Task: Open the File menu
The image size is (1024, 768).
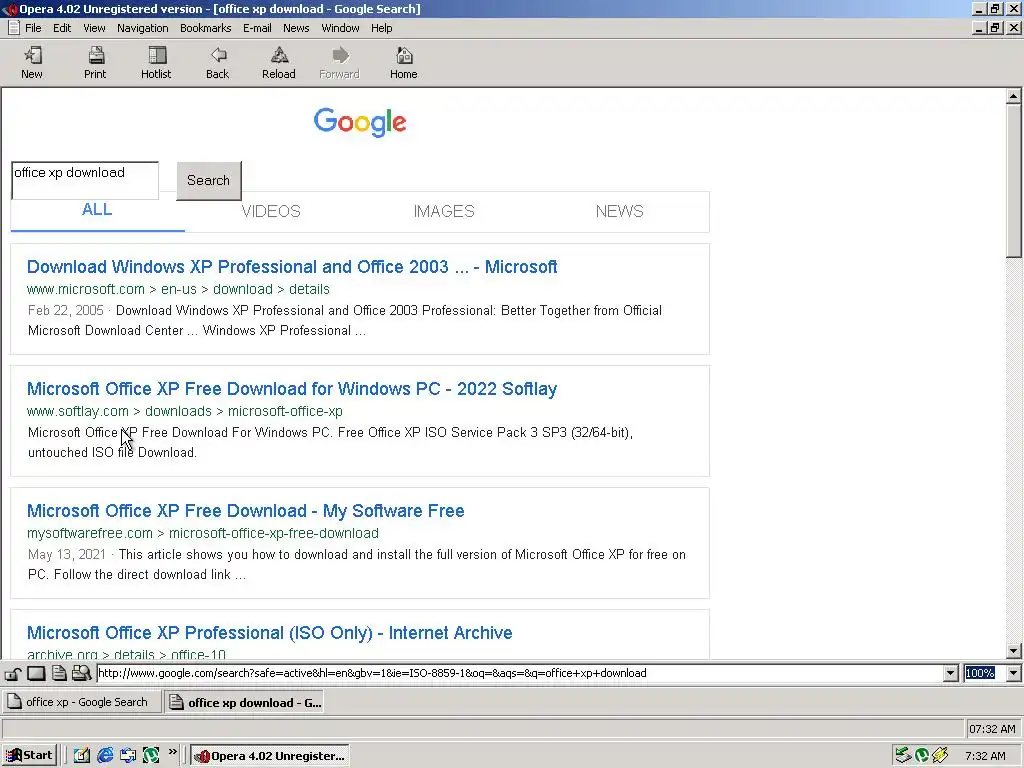Action: click(x=33, y=28)
